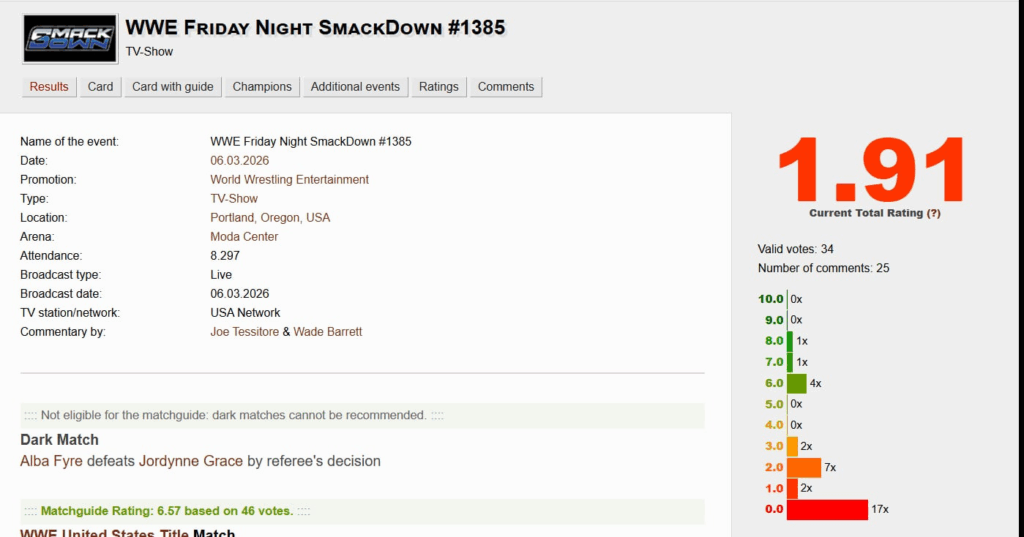This screenshot has height=537, width=1024.
Task: View the Comments tab
Action: click(506, 87)
